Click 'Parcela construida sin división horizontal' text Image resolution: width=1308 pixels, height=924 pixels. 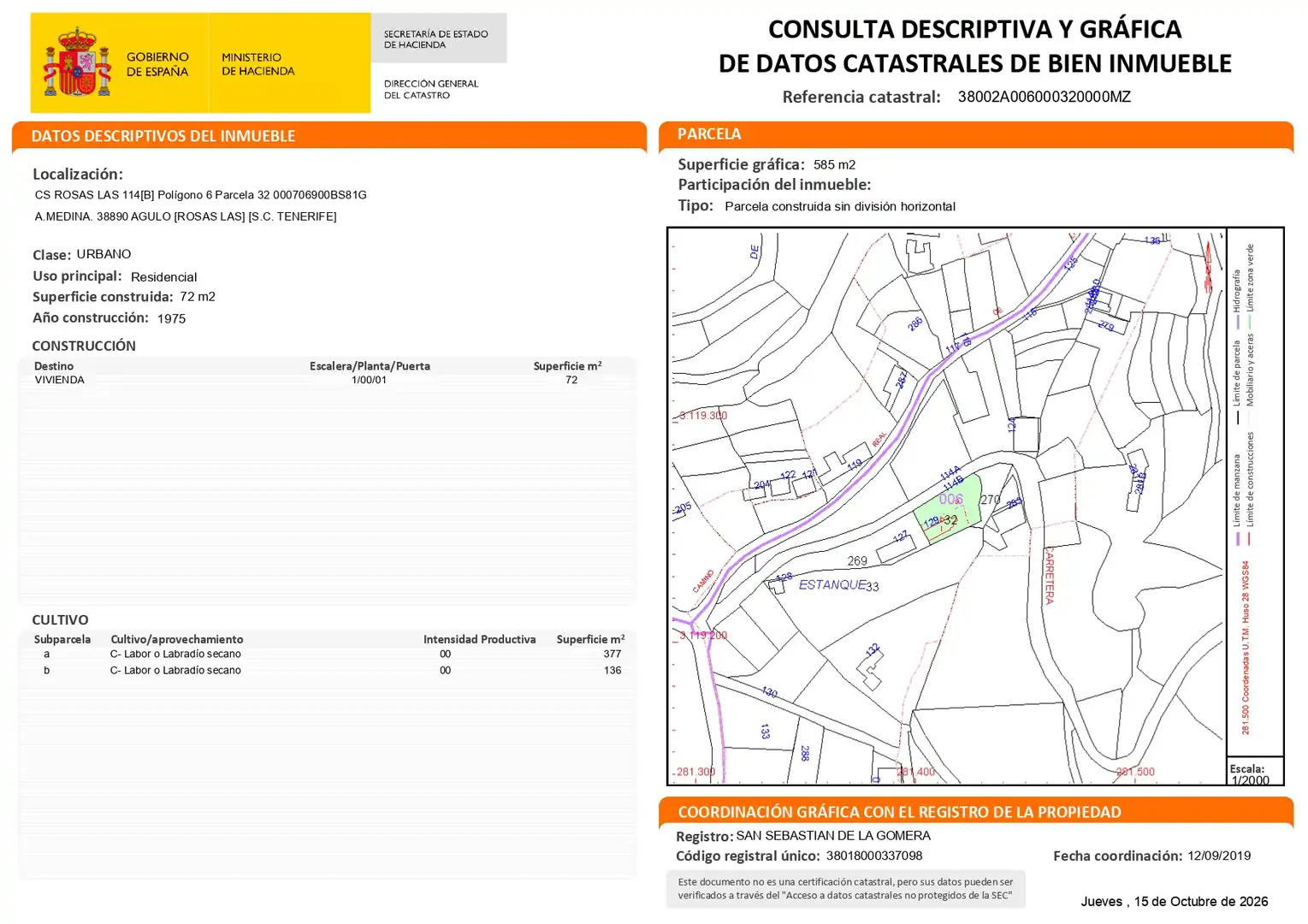840,206
